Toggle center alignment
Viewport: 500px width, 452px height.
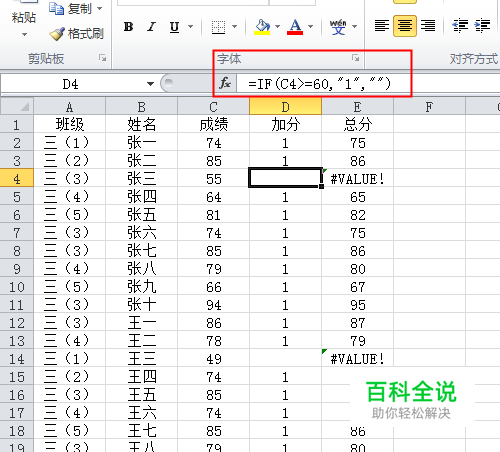tap(405, 26)
